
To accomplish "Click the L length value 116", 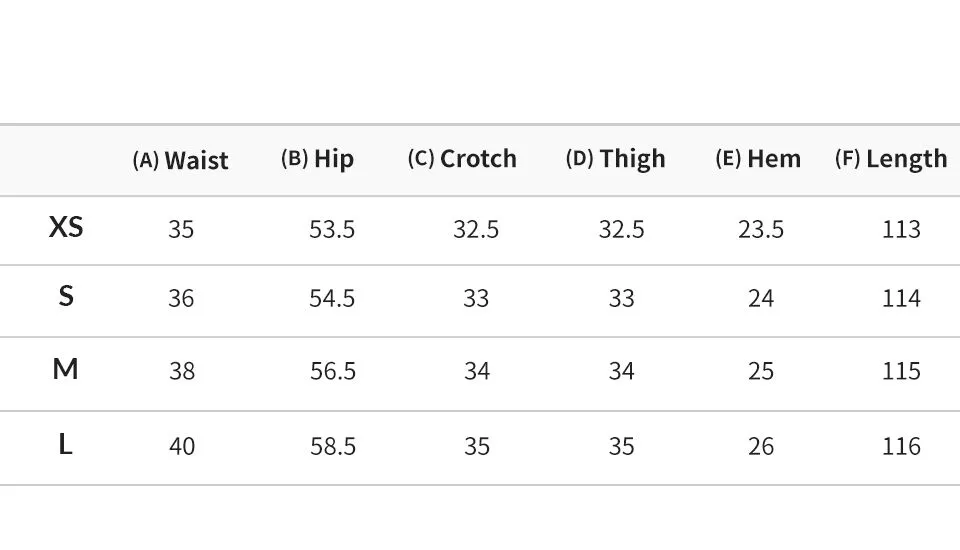I will pyautogui.click(x=901, y=446).
